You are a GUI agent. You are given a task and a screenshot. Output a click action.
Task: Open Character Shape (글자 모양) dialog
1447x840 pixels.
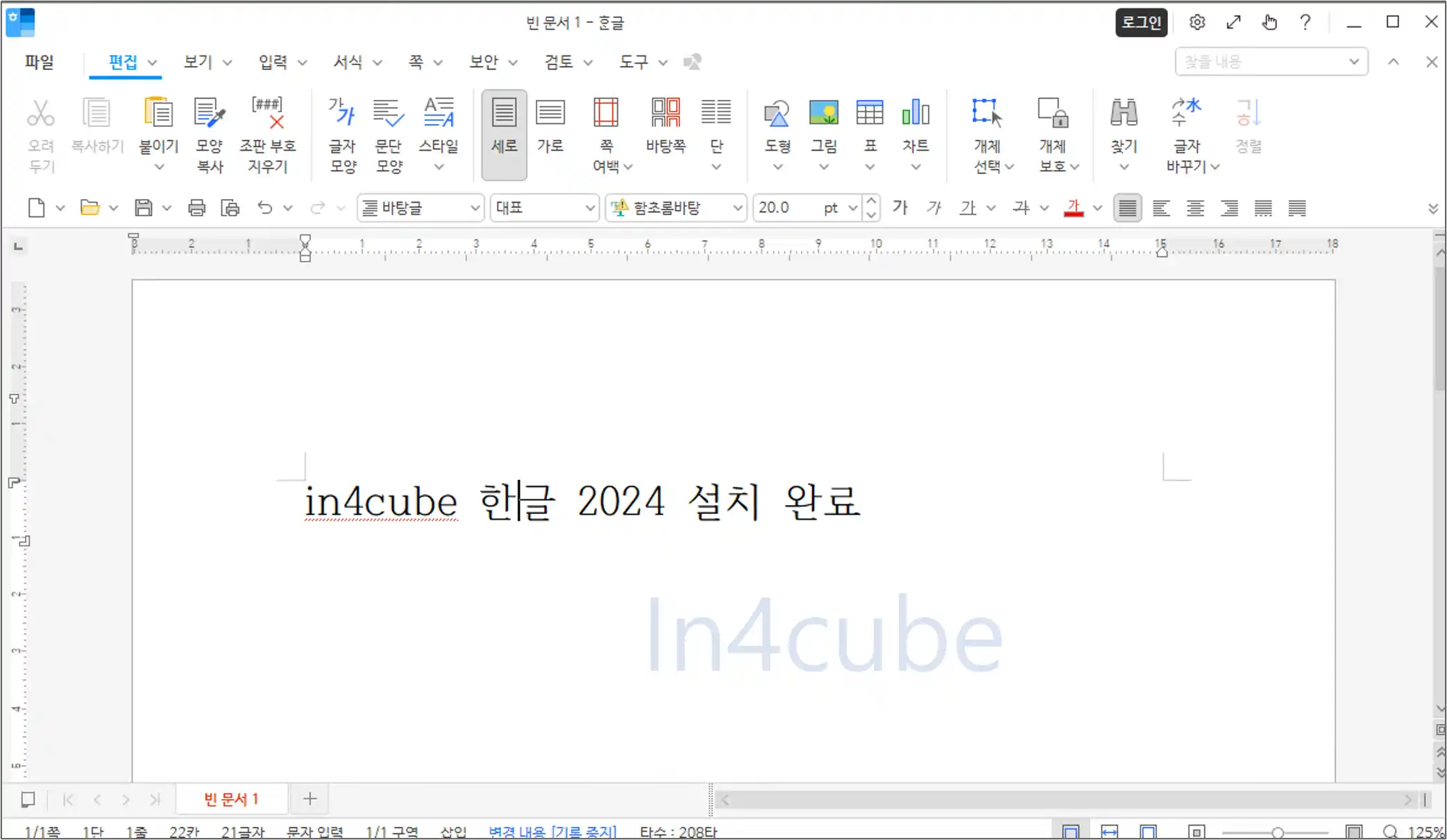point(342,113)
